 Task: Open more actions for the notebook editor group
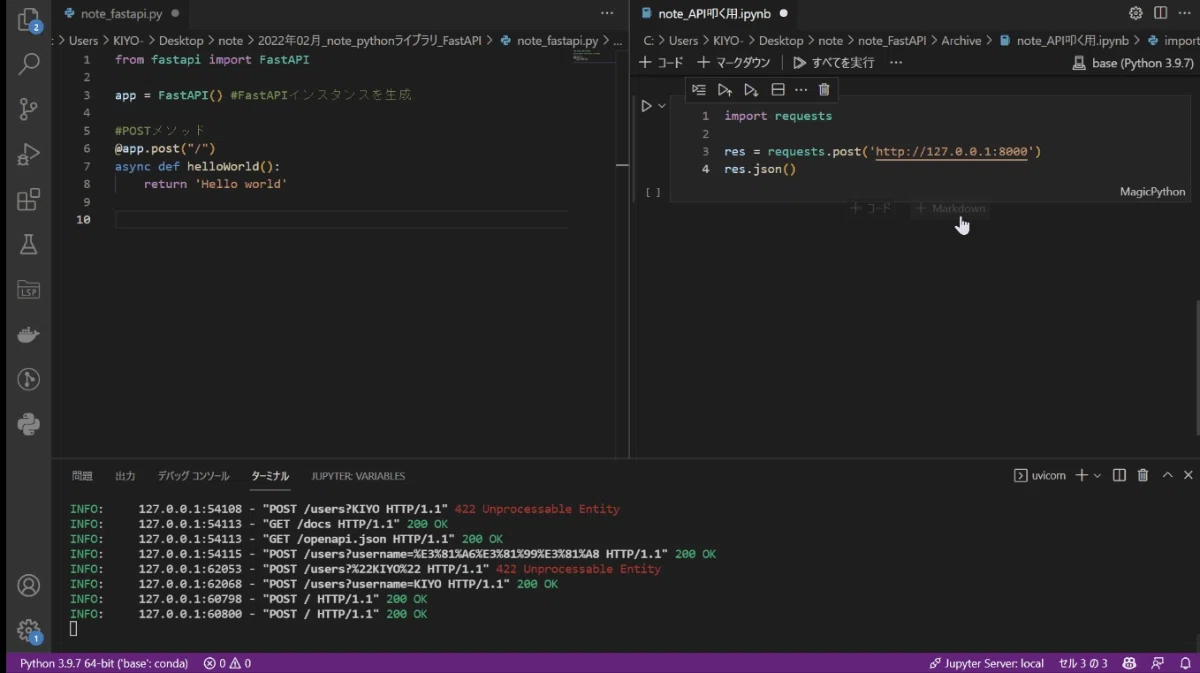click(1186, 13)
